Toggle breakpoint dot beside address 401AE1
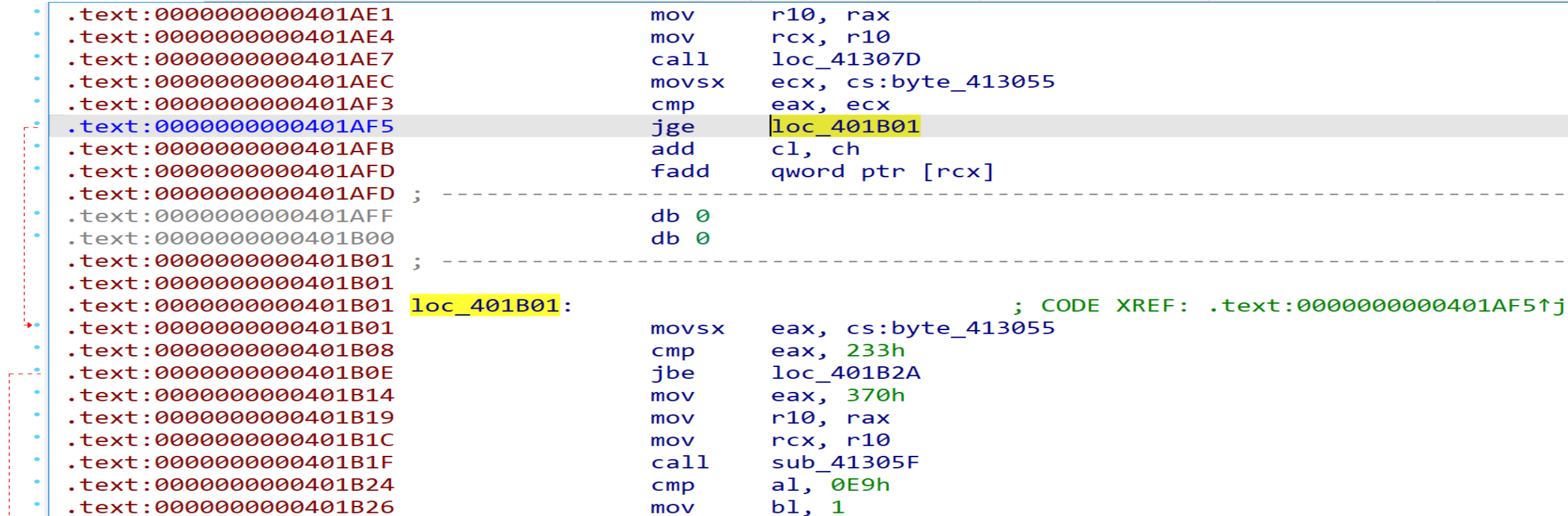This screenshot has height=516, width=1568. [37, 11]
